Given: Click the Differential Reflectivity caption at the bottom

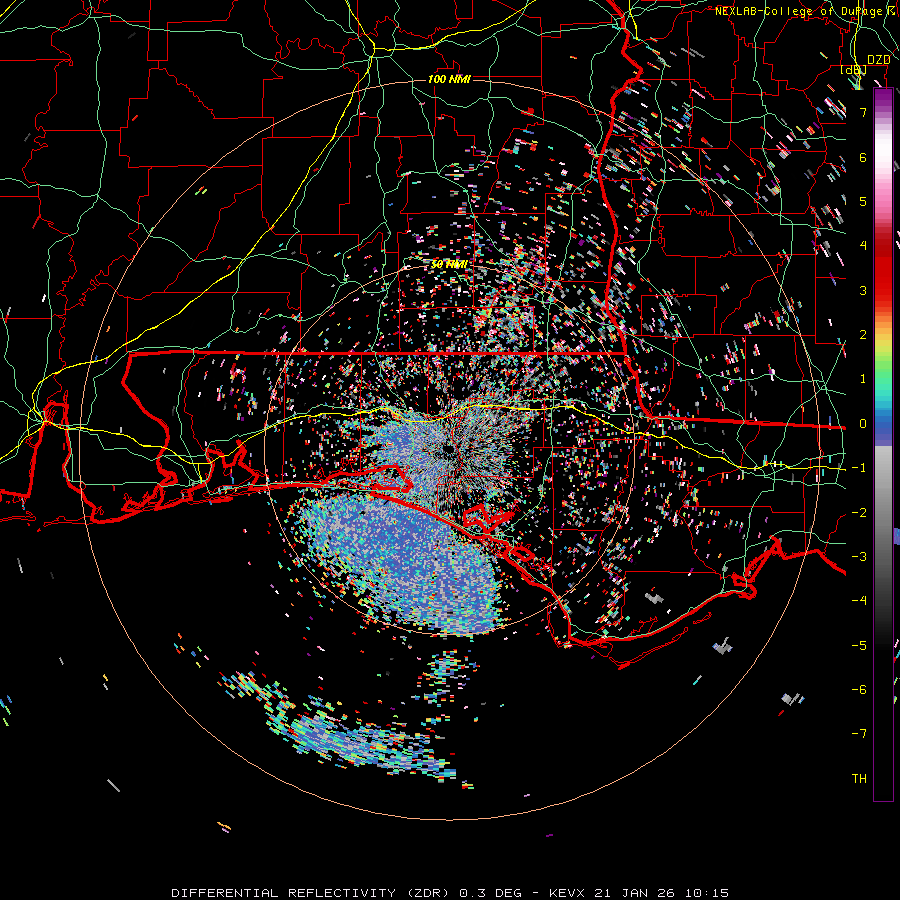Looking at the screenshot, I should coord(450,893).
